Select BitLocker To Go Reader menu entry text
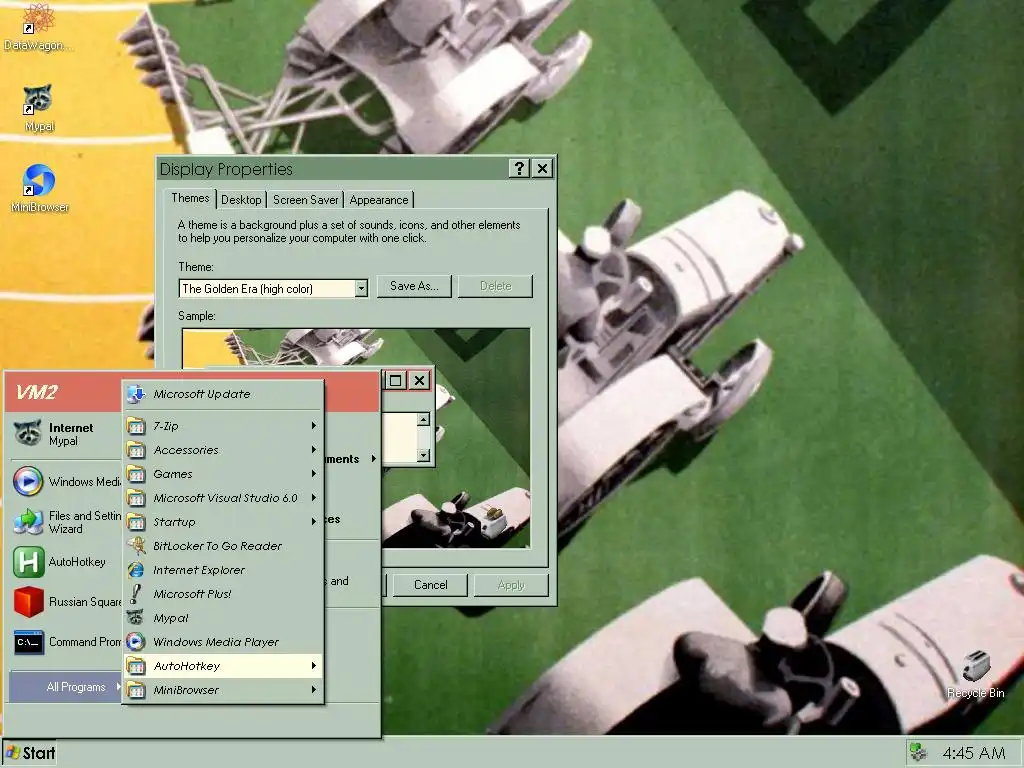Viewport: 1024px width, 768px height. 217,546
